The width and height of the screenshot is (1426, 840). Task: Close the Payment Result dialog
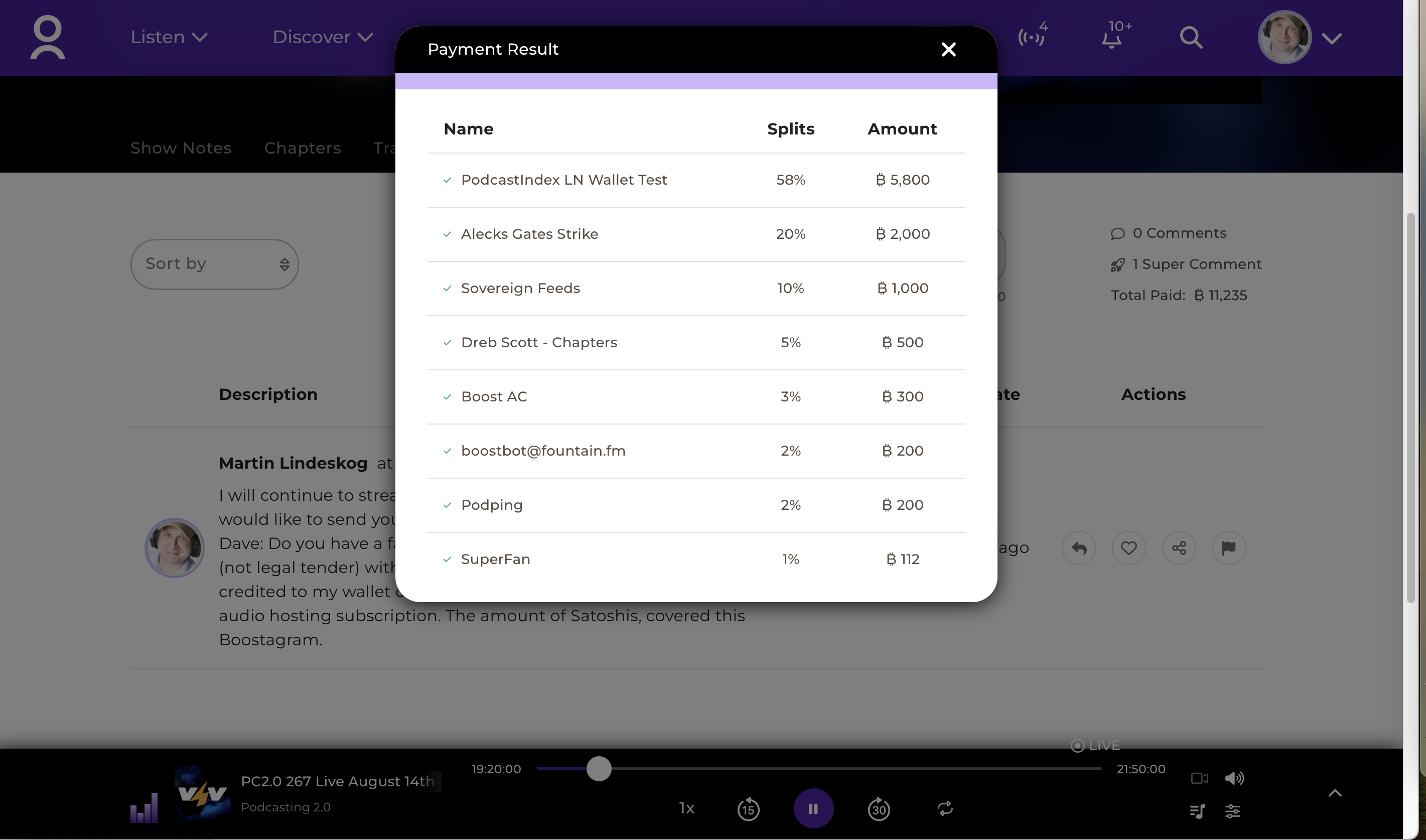coord(948,50)
